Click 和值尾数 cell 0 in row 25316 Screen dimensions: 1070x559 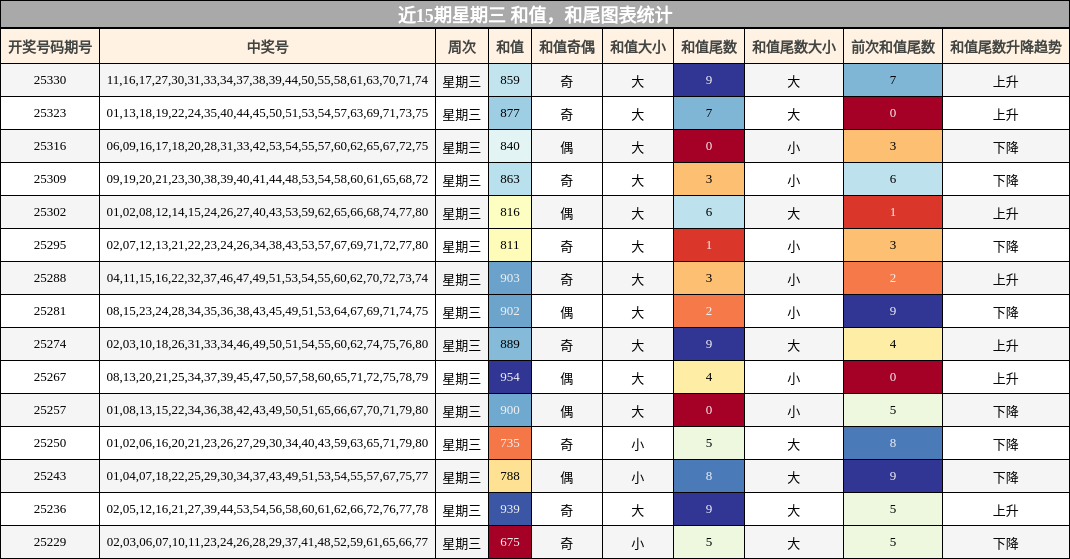tap(708, 146)
